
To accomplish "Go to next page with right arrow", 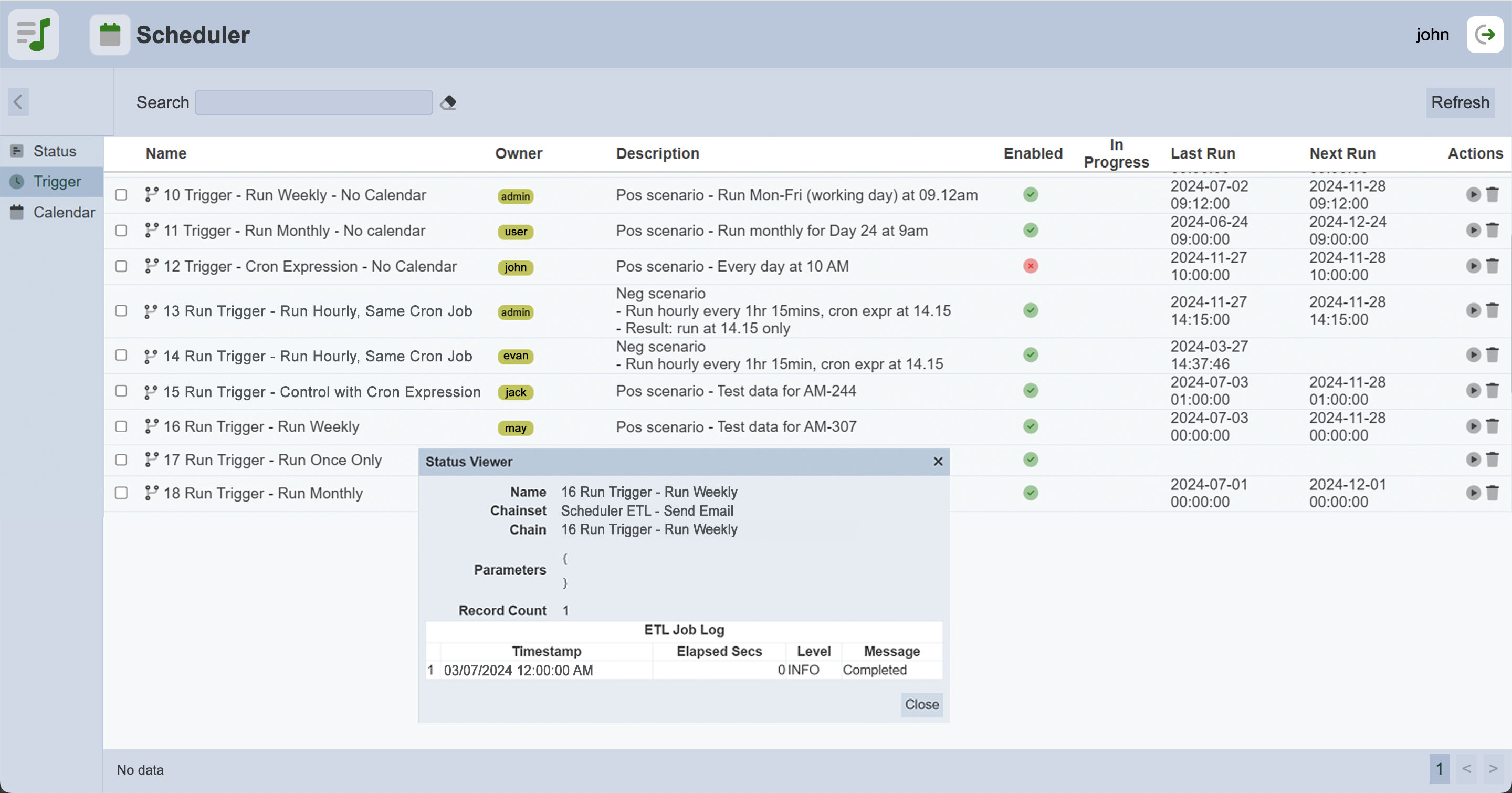I will click(x=1493, y=768).
